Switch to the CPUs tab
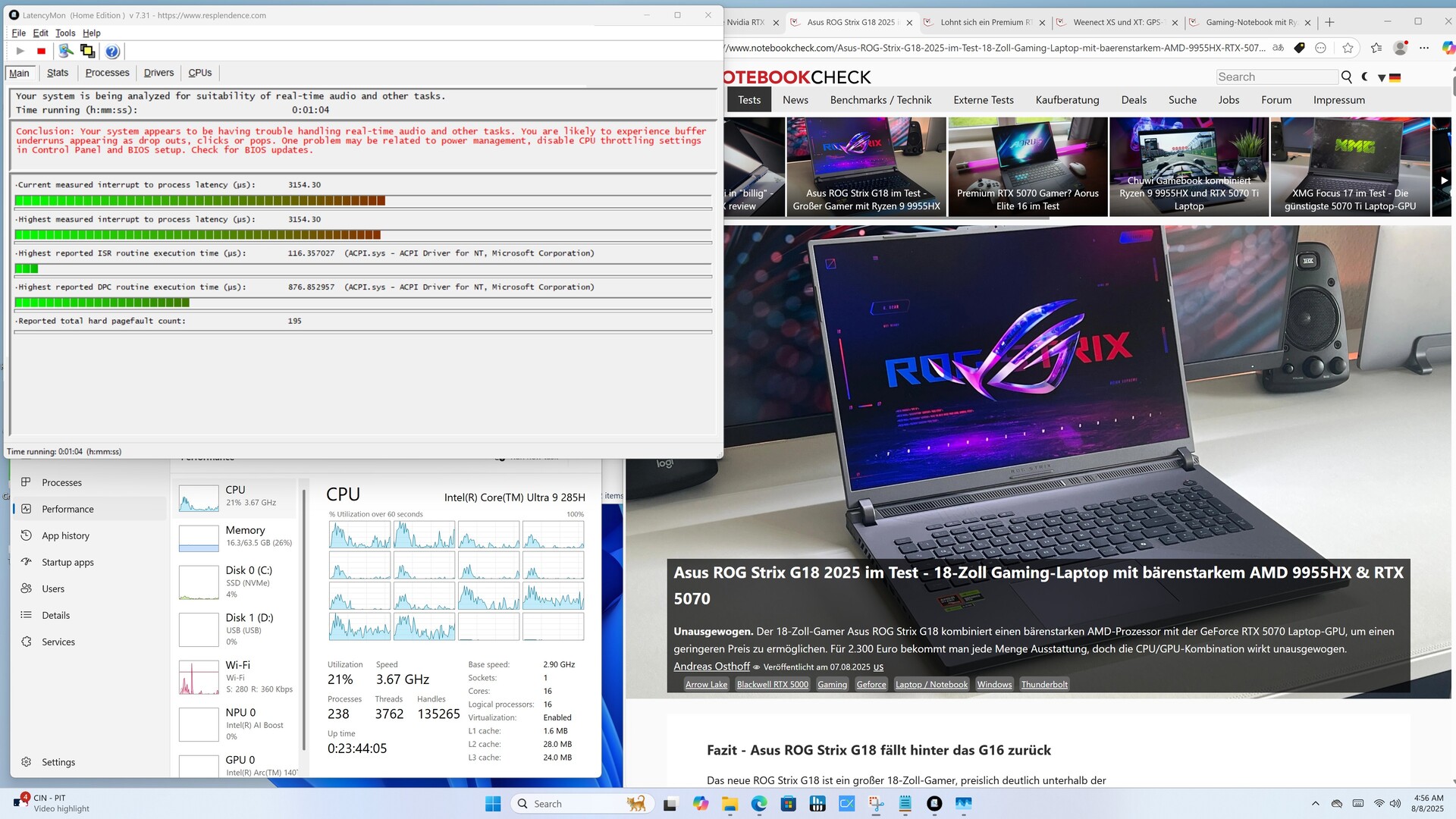The width and height of the screenshot is (1456, 819). tap(200, 73)
